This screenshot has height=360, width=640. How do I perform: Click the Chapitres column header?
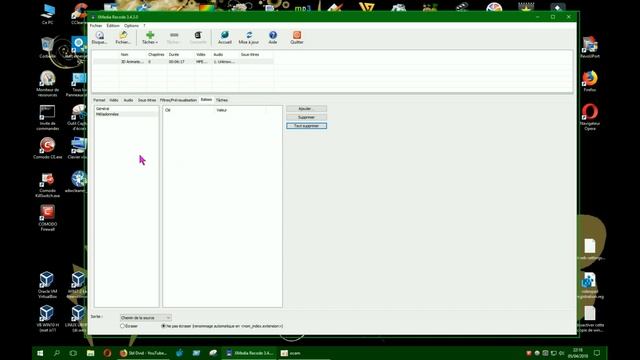(156, 54)
